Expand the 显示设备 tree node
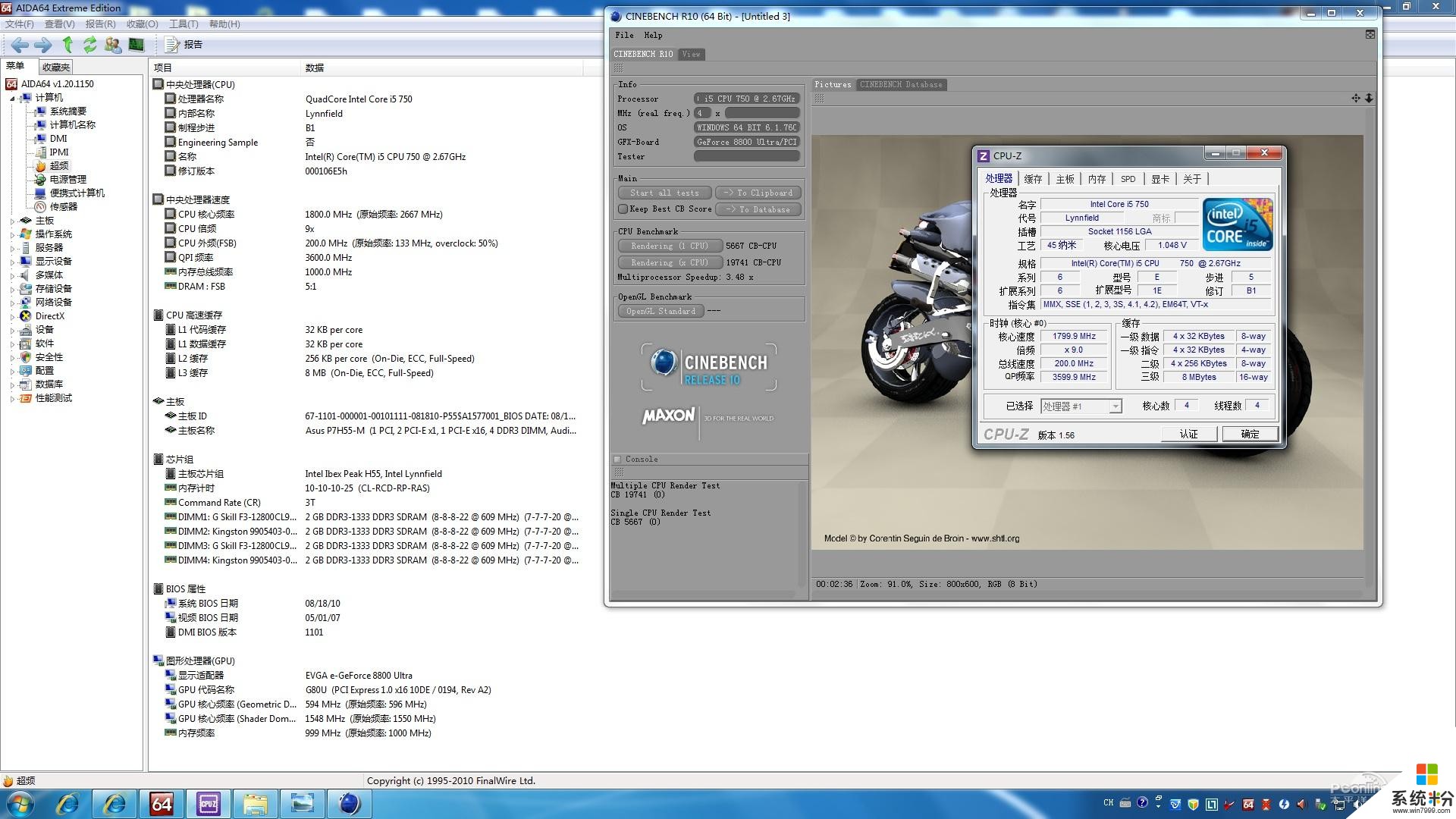1456x819 pixels. click(x=13, y=262)
